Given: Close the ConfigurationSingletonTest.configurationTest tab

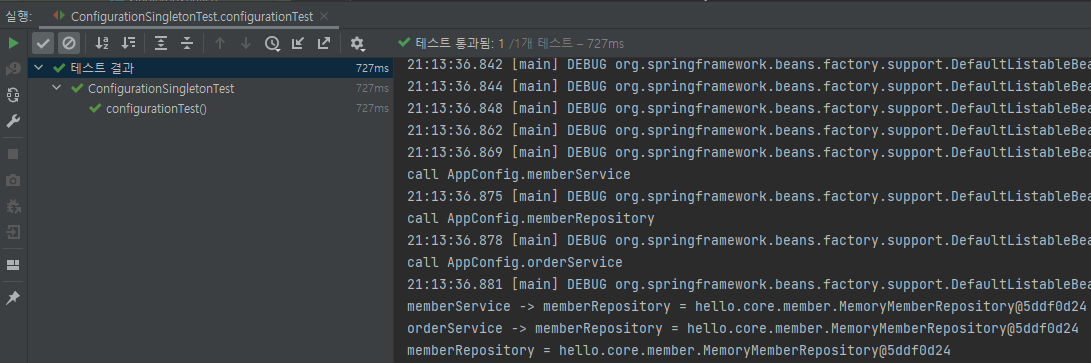Looking at the screenshot, I should tap(324, 16).
